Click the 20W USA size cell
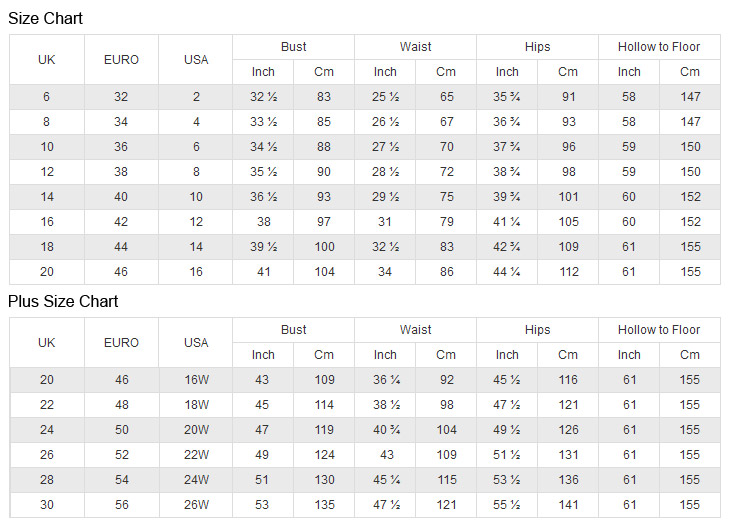Screen dimensions: 730x530 196,430
